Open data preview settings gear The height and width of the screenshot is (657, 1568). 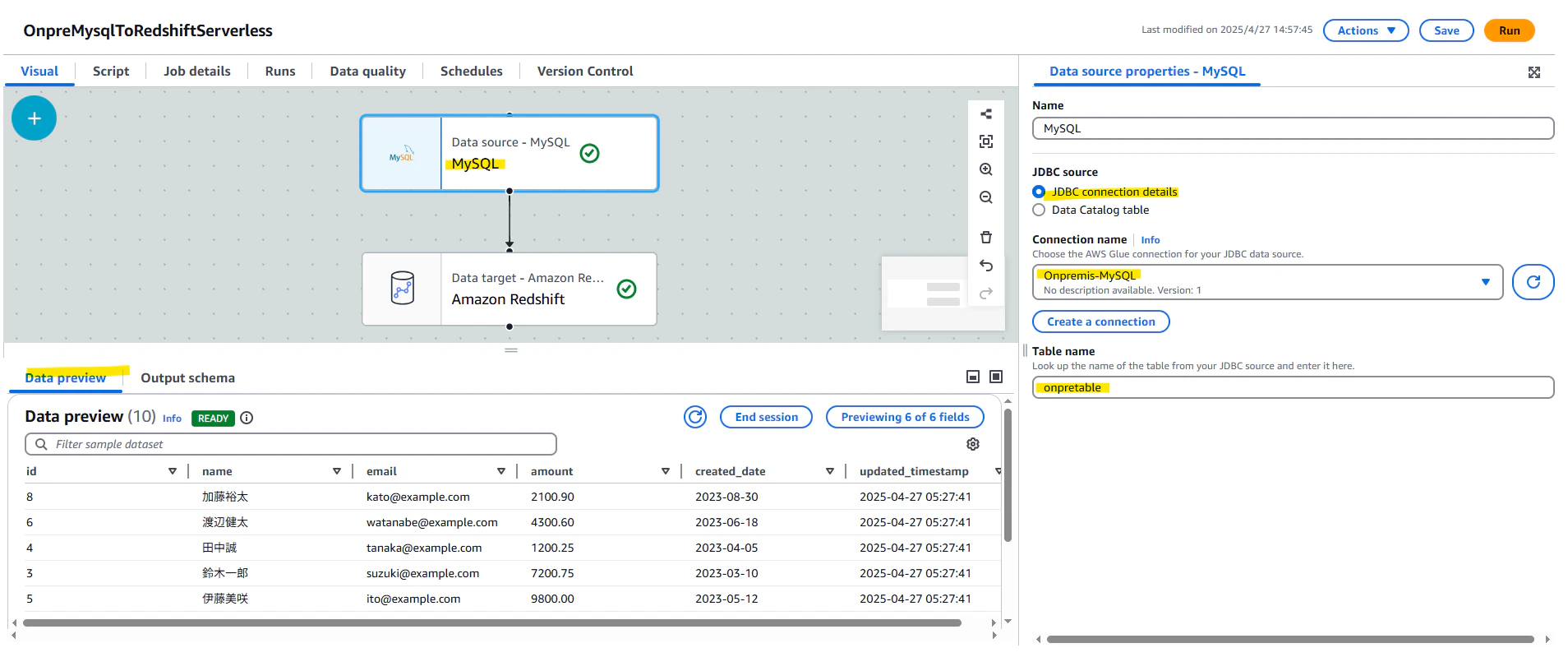(x=973, y=444)
